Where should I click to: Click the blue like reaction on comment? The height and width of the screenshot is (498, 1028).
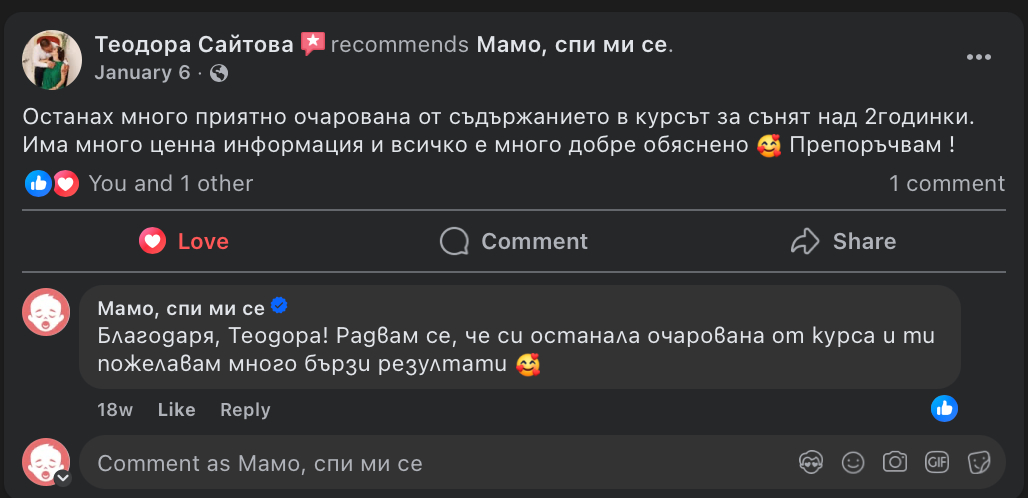point(944,407)
